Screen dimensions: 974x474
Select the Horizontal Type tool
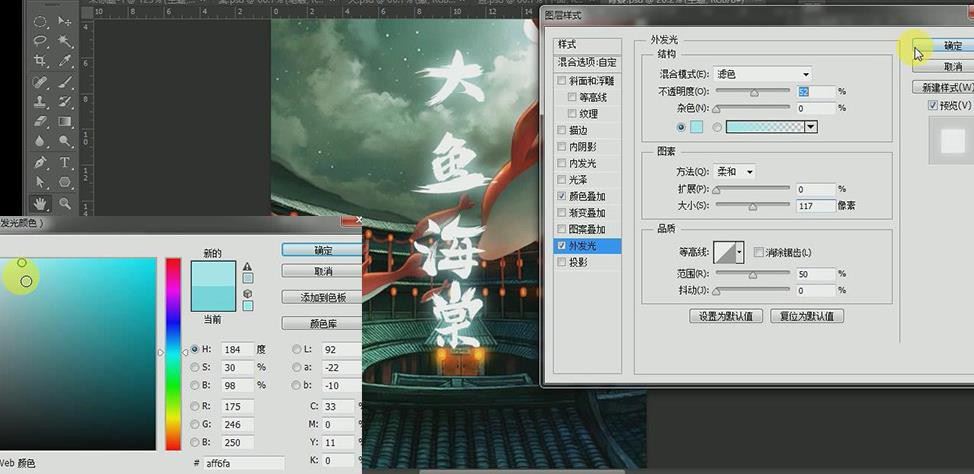[65, 162]
